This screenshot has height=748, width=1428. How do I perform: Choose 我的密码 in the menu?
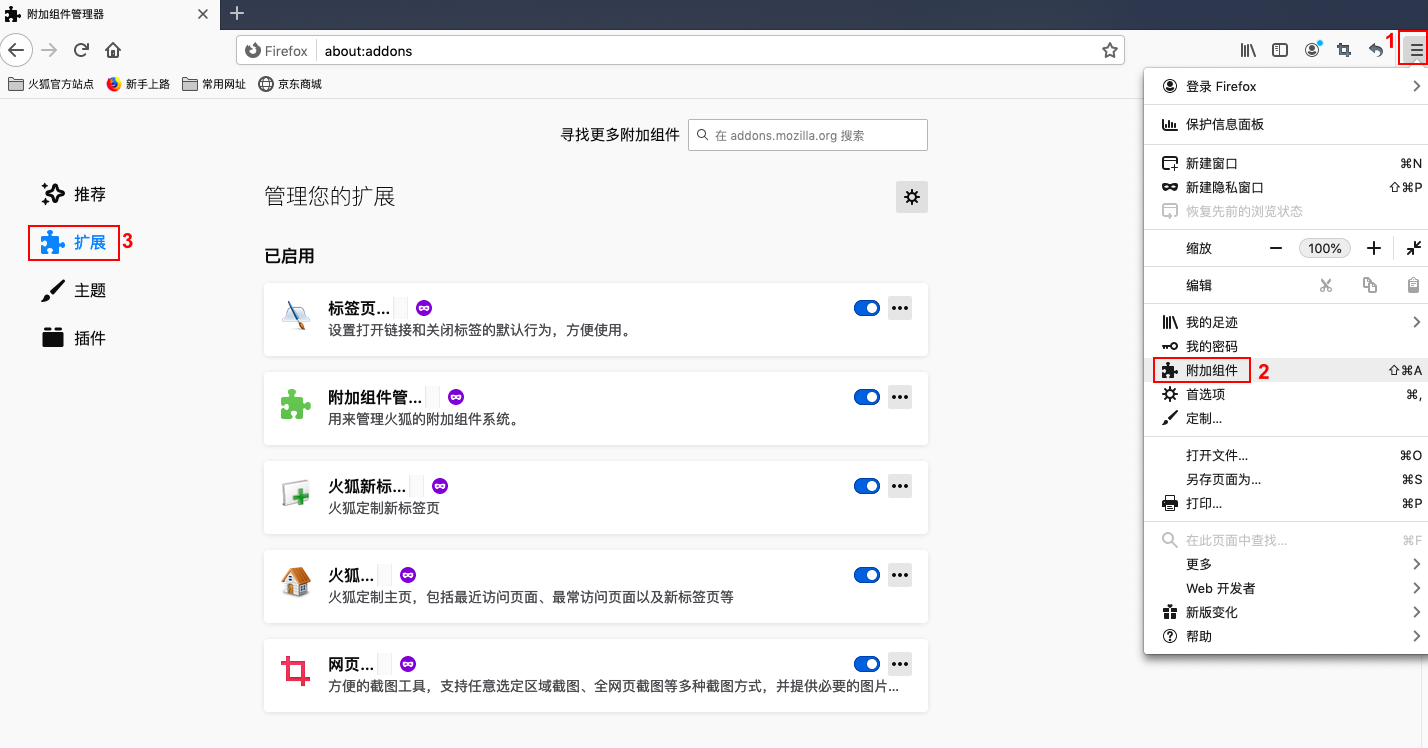[x=1288, y=346]
